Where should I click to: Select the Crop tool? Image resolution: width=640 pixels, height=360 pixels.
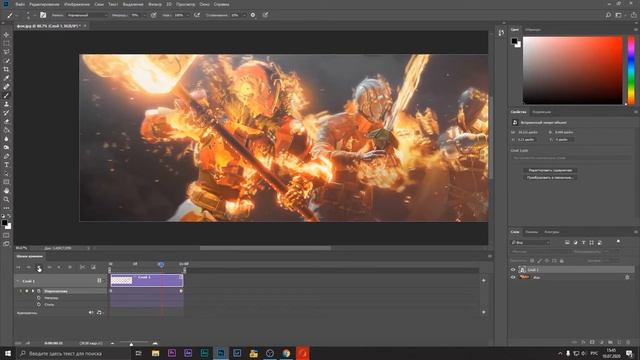tap(6, 69)
